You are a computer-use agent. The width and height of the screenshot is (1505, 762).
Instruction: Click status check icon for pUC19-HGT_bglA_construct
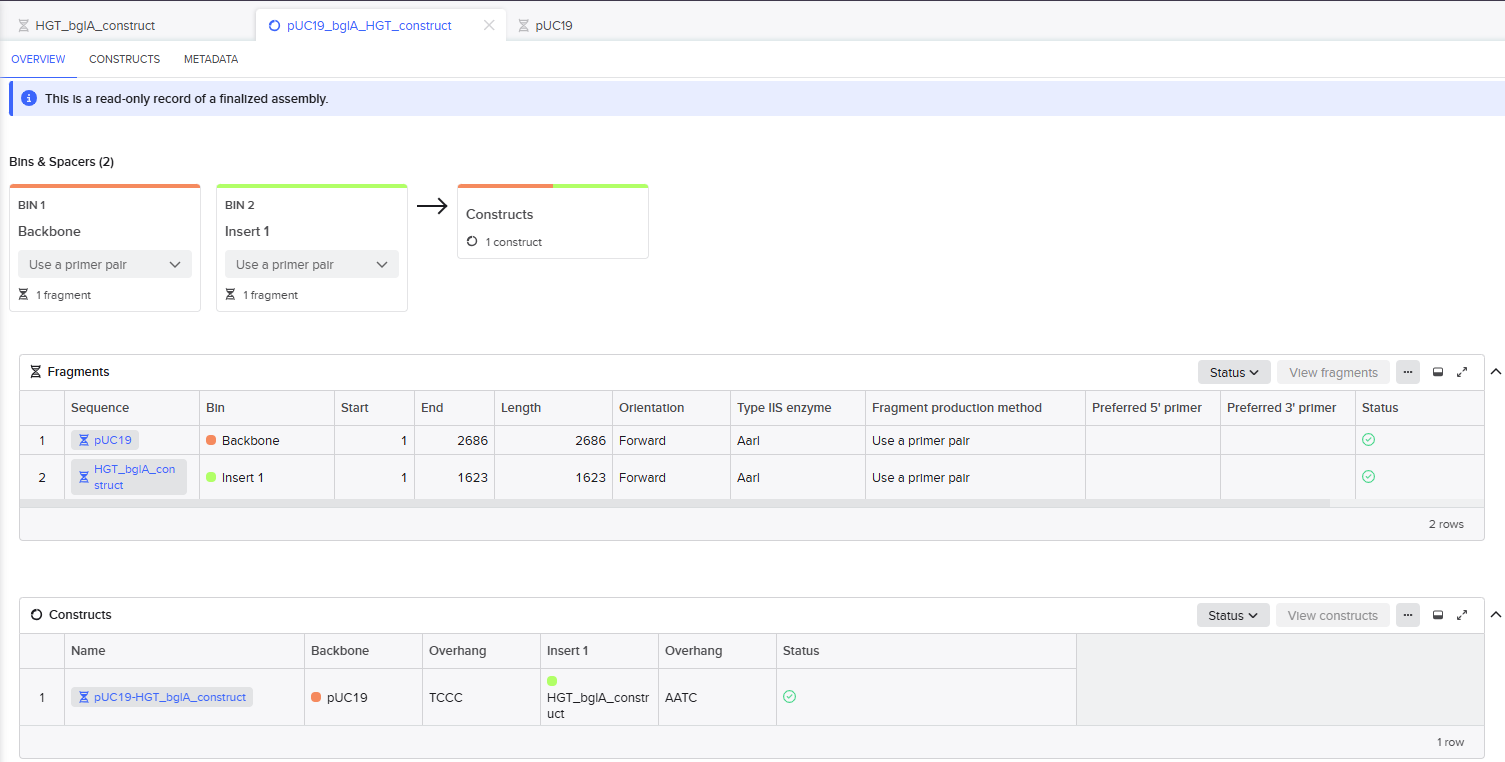[x=789, y=696]
